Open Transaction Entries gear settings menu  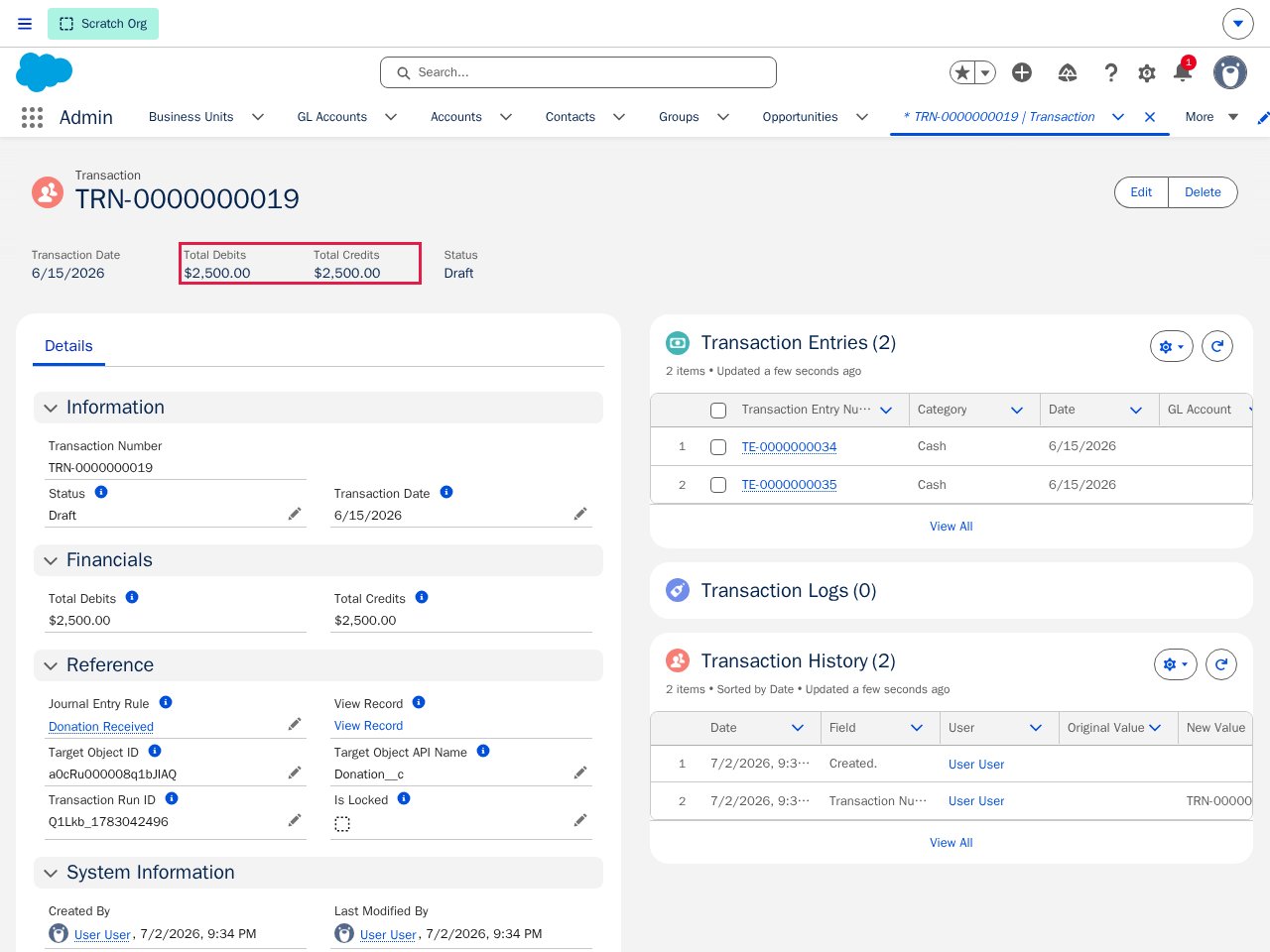(x=1172, y=346)
